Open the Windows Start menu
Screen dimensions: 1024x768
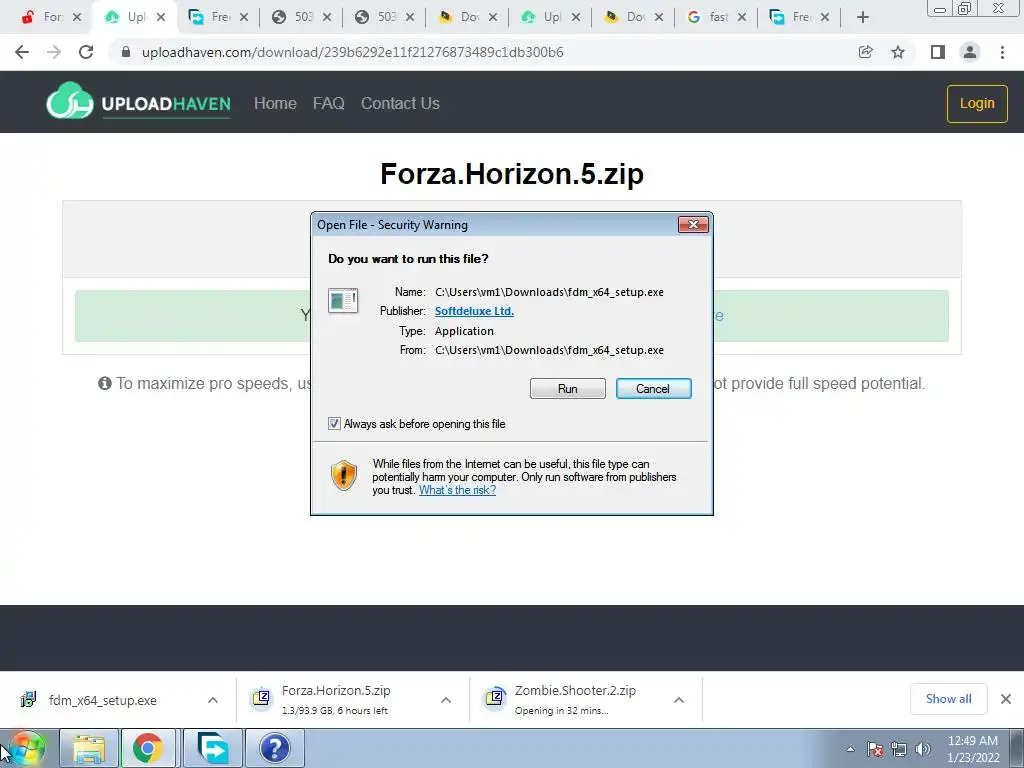click(26, 748)
